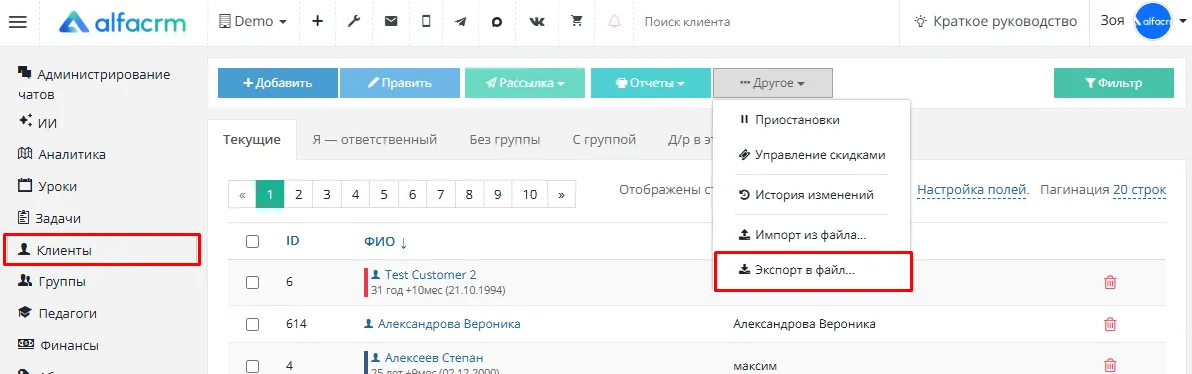Switch to С группой tab
Screen dimensions: 1192x374
coord(604,140)
